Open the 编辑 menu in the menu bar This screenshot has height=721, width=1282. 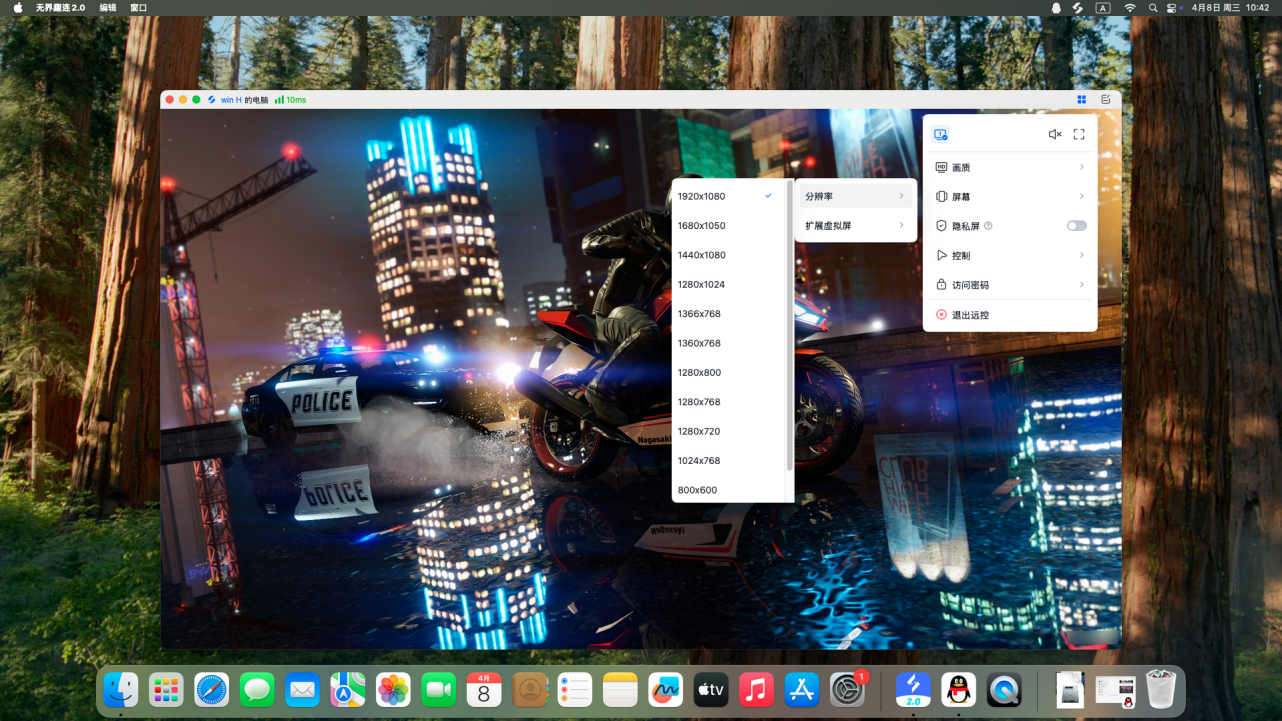coord(108,8)
